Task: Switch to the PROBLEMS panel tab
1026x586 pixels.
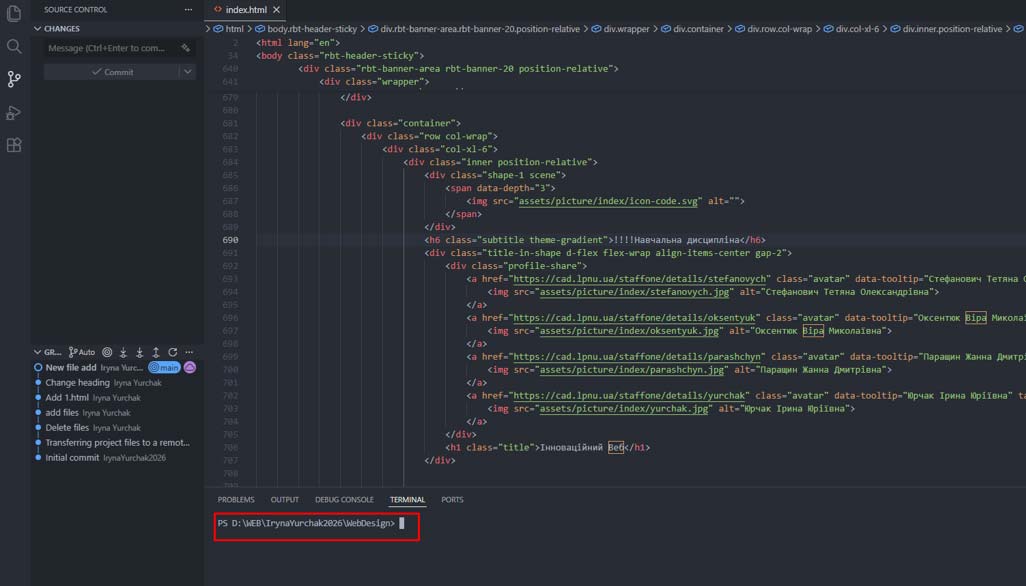Action: tap(236, 499)
